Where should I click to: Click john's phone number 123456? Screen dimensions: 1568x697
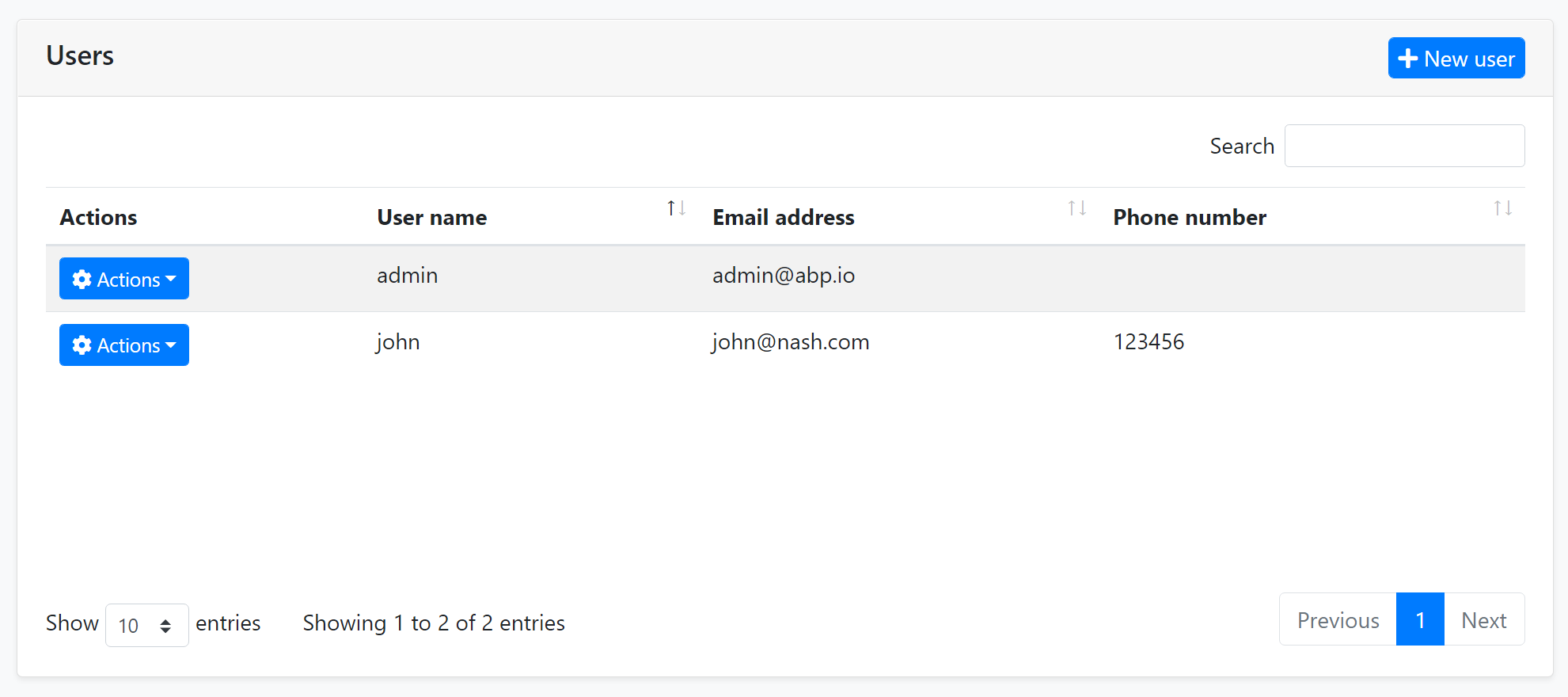click(x=1148, y=342)
